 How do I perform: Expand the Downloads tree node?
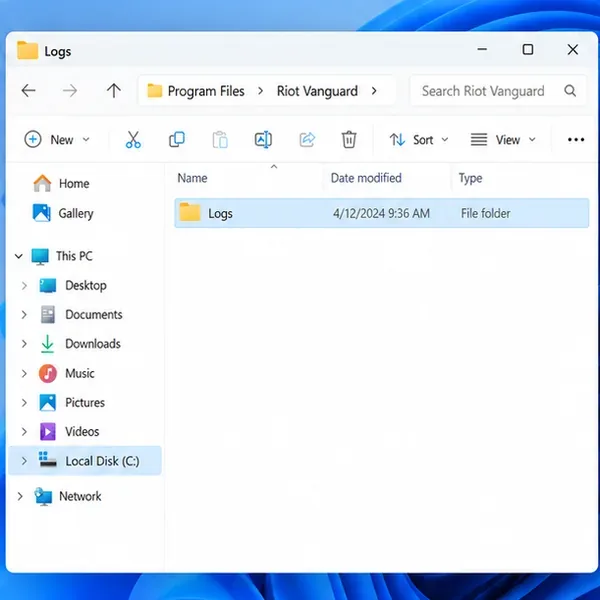pyautogui.click(x=24, y=344)
